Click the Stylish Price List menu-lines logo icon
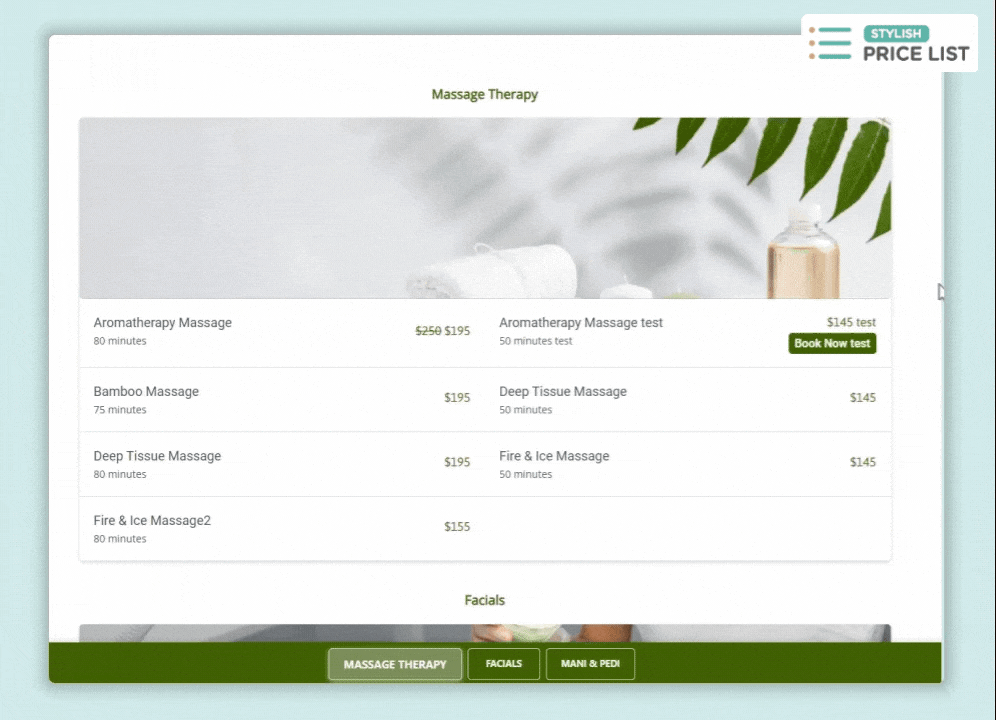Viewport: 996px width, 720px height. [x=830, y=43]
